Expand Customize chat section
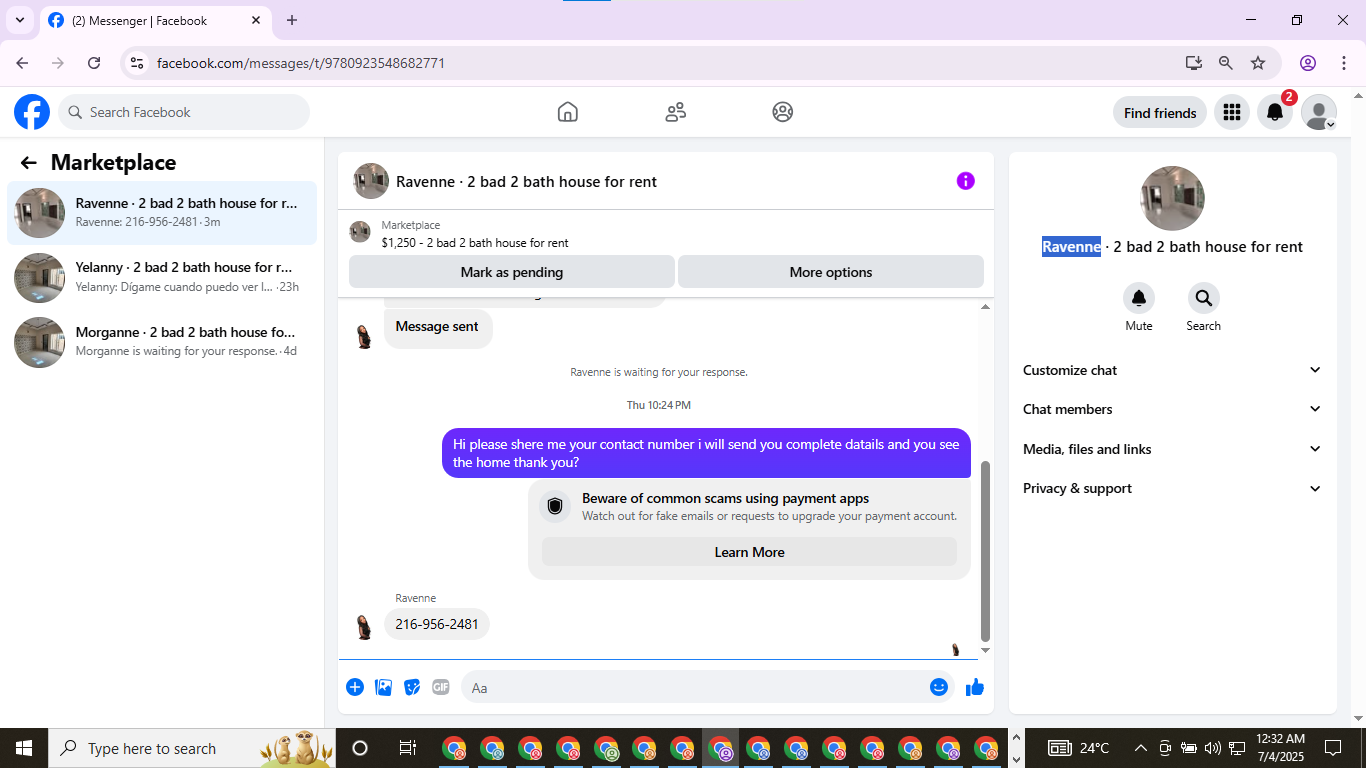 tap(1172, 370)
